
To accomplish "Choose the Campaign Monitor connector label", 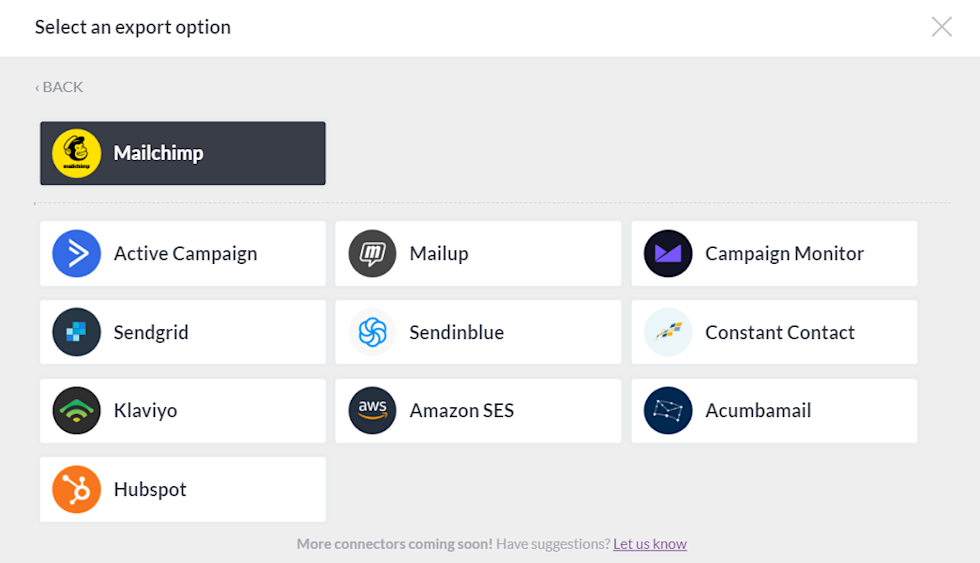I will [x=784, y=254].
